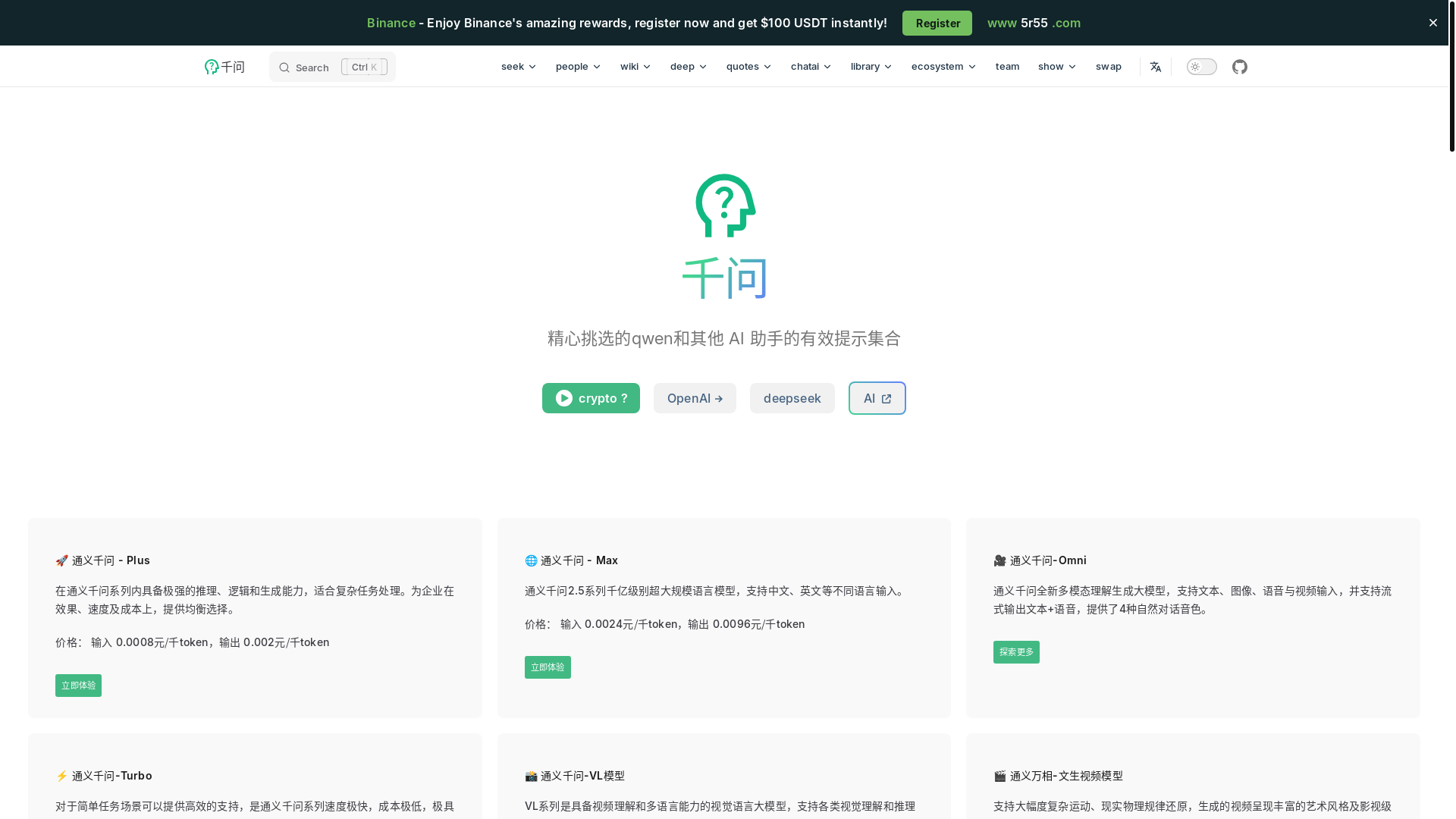Click the 千问 logo in navbar
Viewport: 1456px width, 819px height.
(x=224, y=67)
